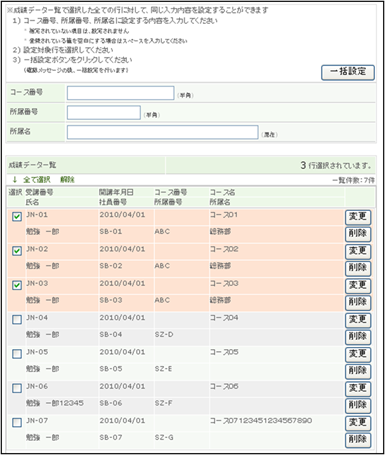The width and height of the screenshot is (385, 455).
Task: Click the 全て選択 link
Action: [x=37, y=180]
